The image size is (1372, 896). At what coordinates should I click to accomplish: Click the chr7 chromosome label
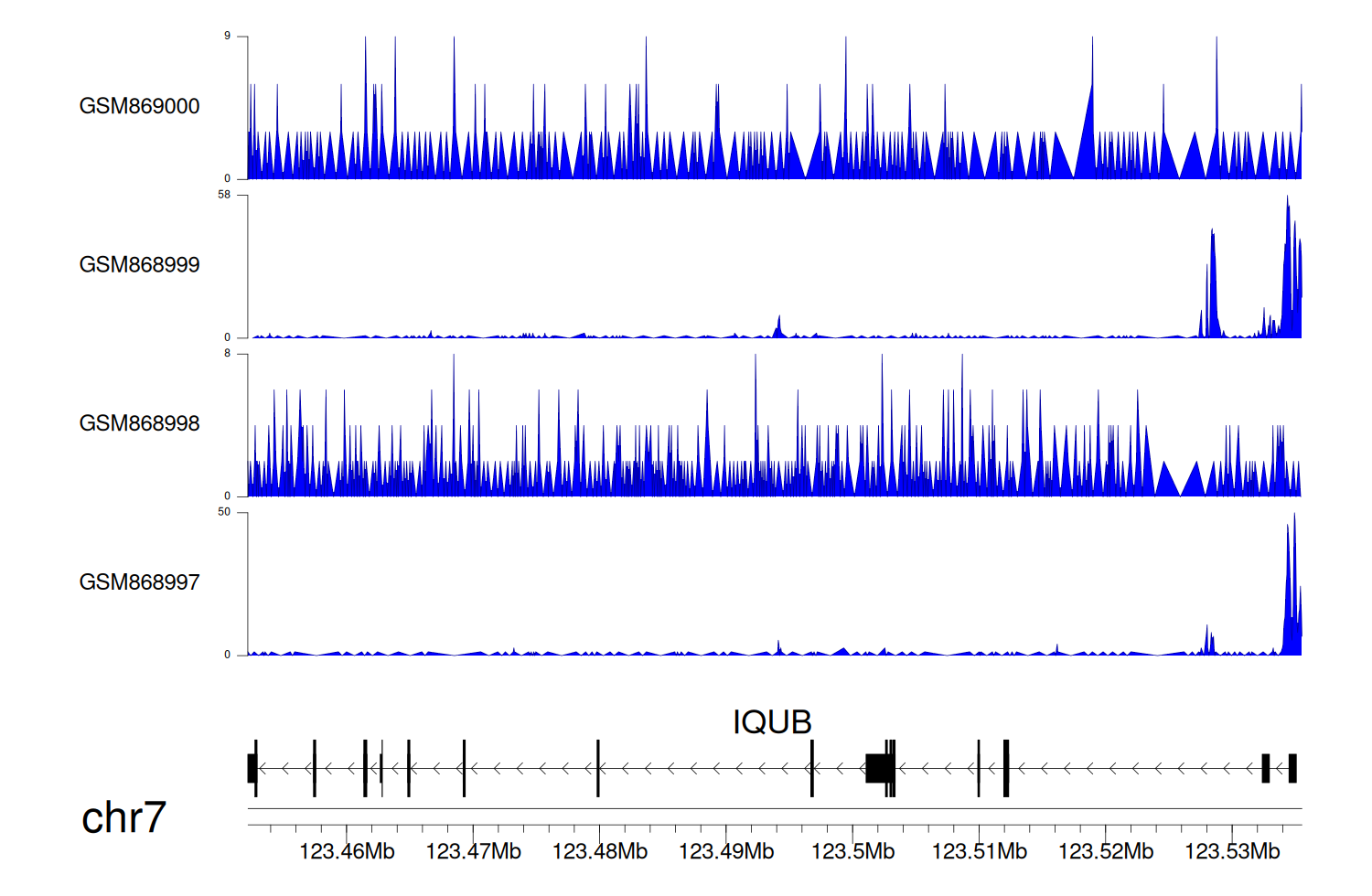pyautogui.click(x=123, y=817)
